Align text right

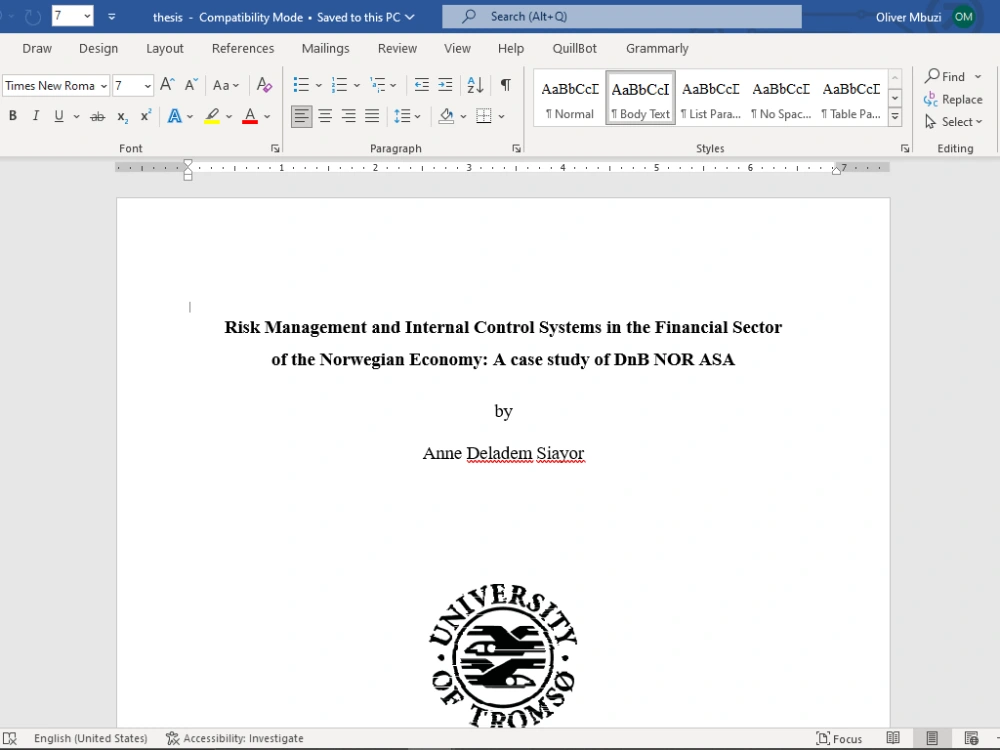click(348, 116)
